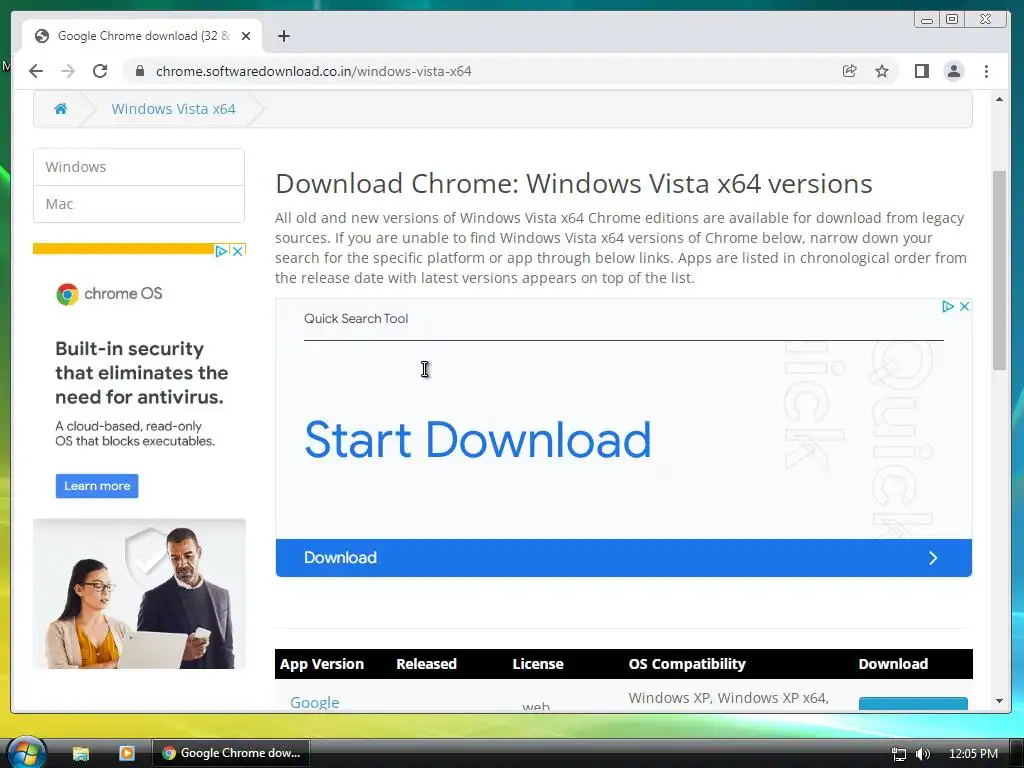Click the blue Download bar button
Image resolution: width=1024 pixels, height=768 pixels.
point(624,558)
